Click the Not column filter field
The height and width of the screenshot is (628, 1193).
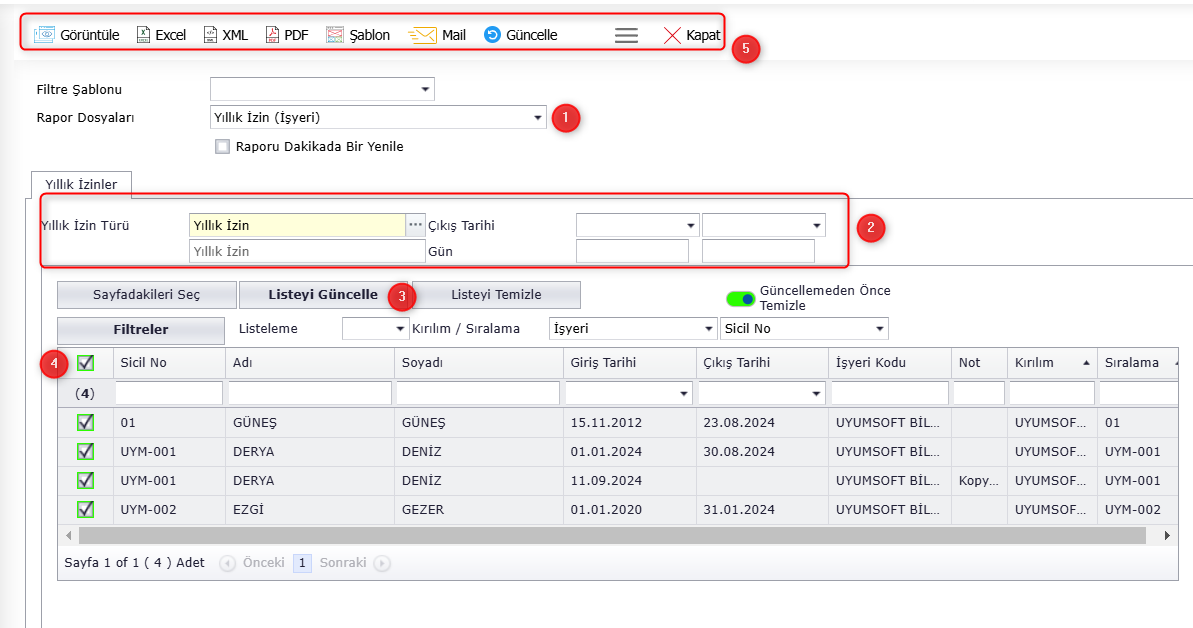click(x=979, y=393)
